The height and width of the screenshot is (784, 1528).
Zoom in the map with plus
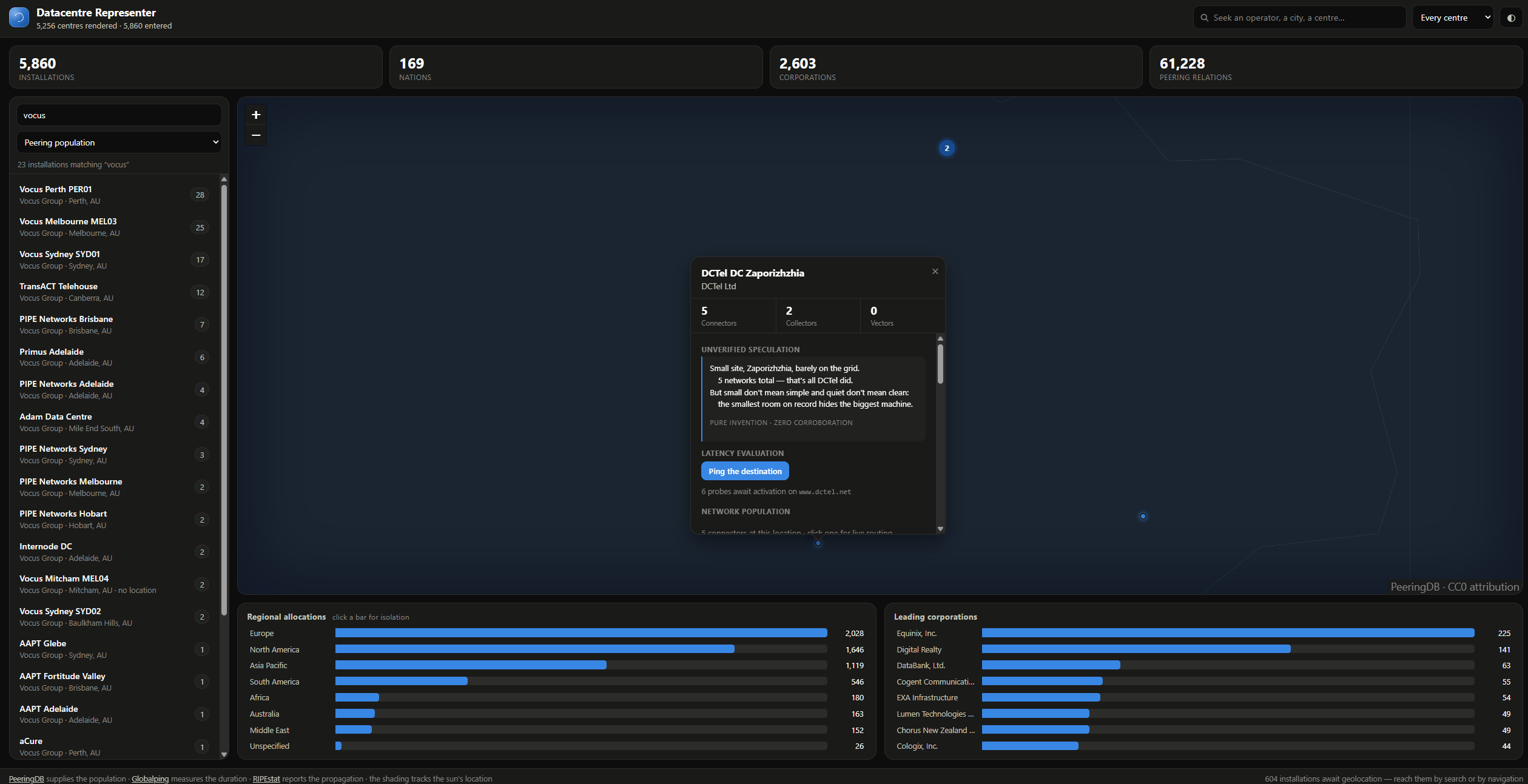click(x=256, y=115)
